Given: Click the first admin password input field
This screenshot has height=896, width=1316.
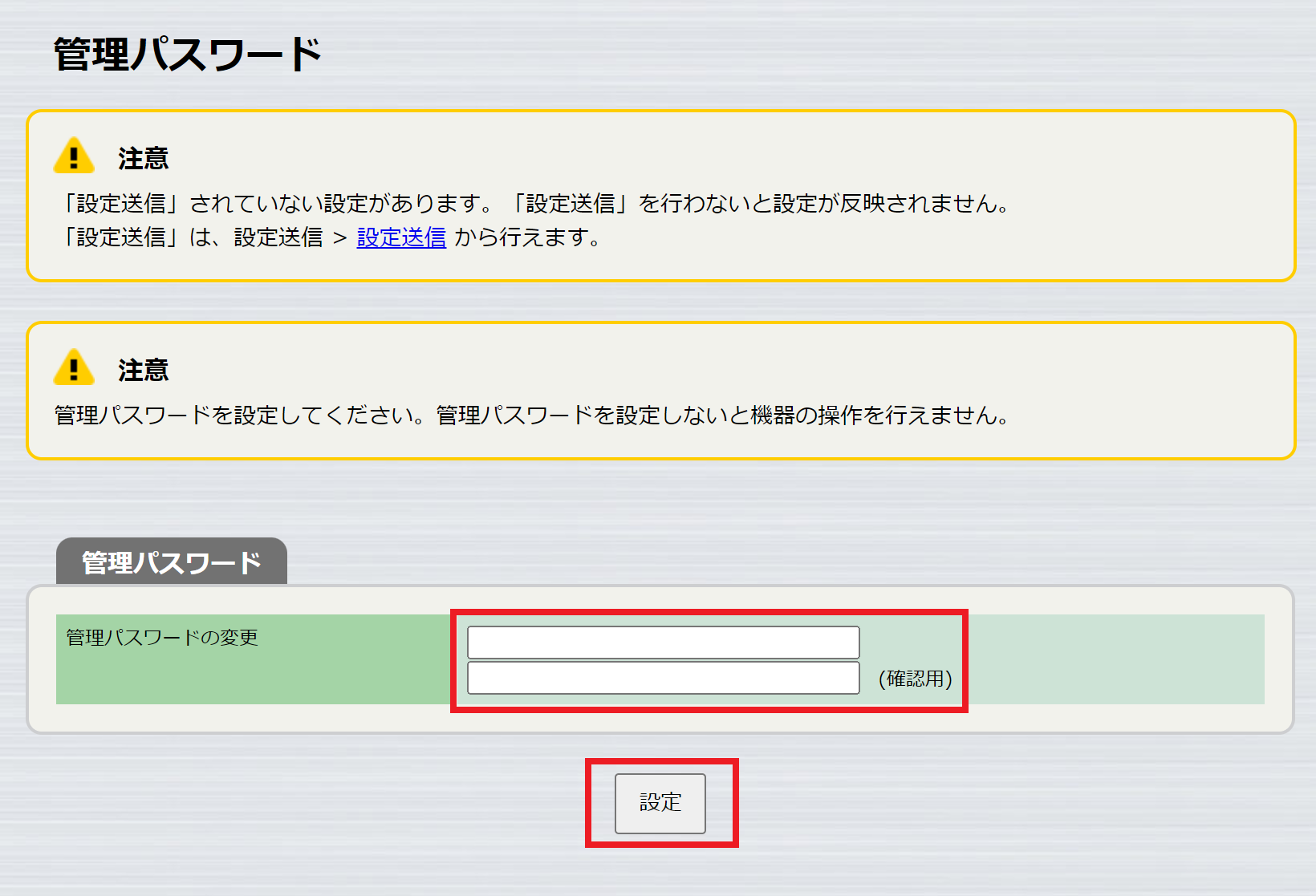Looking at the screenshot, I should coord(663,642).
